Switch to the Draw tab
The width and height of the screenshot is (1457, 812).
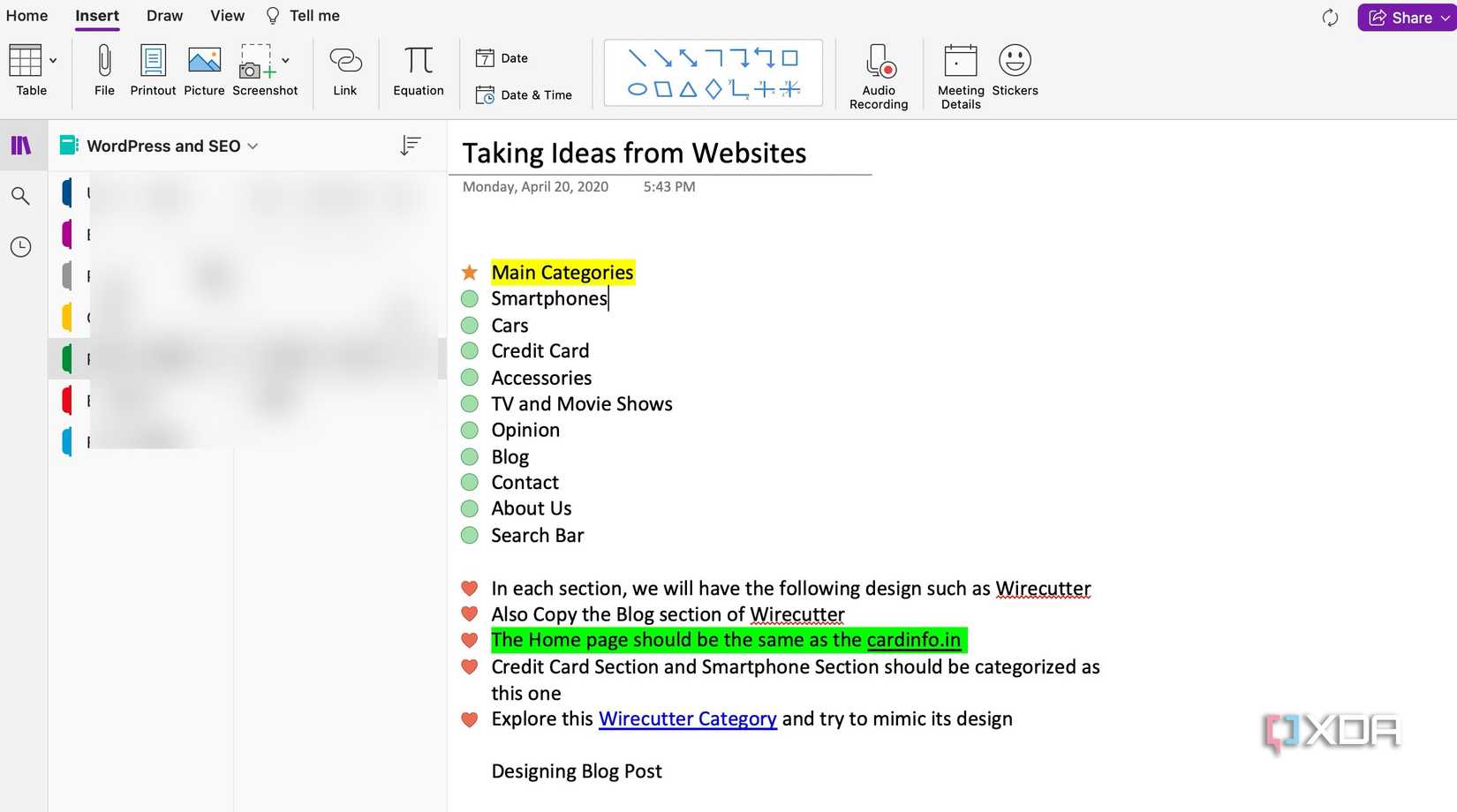tap(164, 15)
